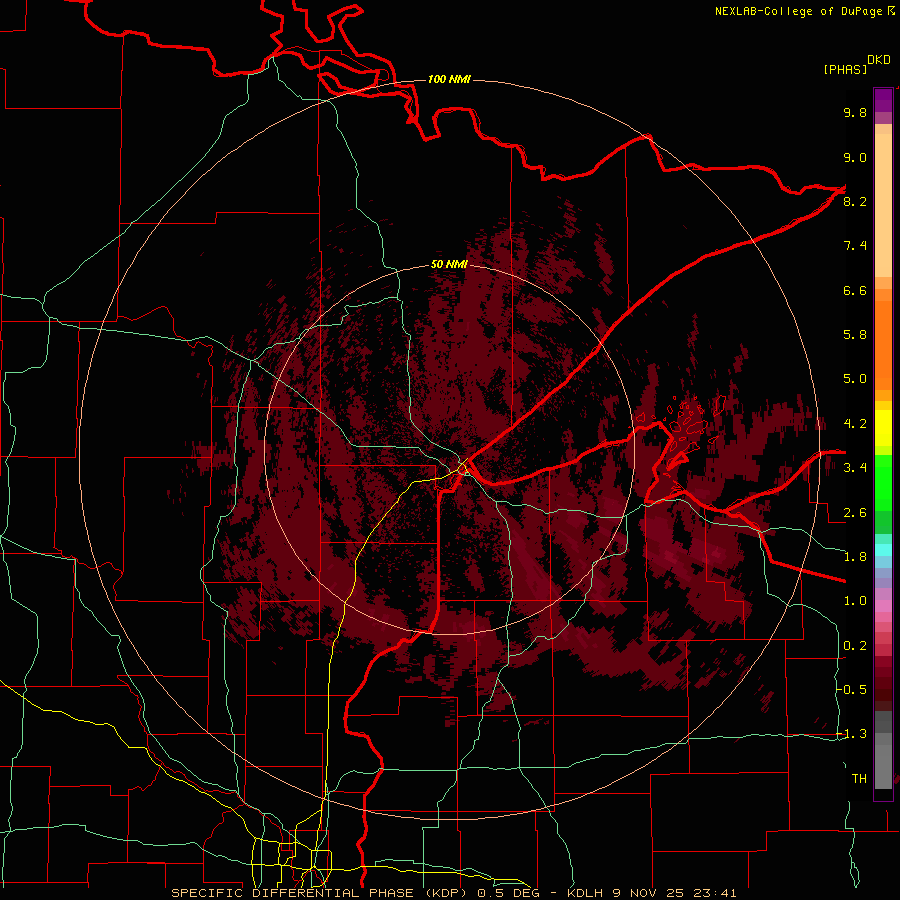This screenshot has height=900, width=900.
Task: Click the yellow segment of the color bar
Action: (x=883, y=428)
